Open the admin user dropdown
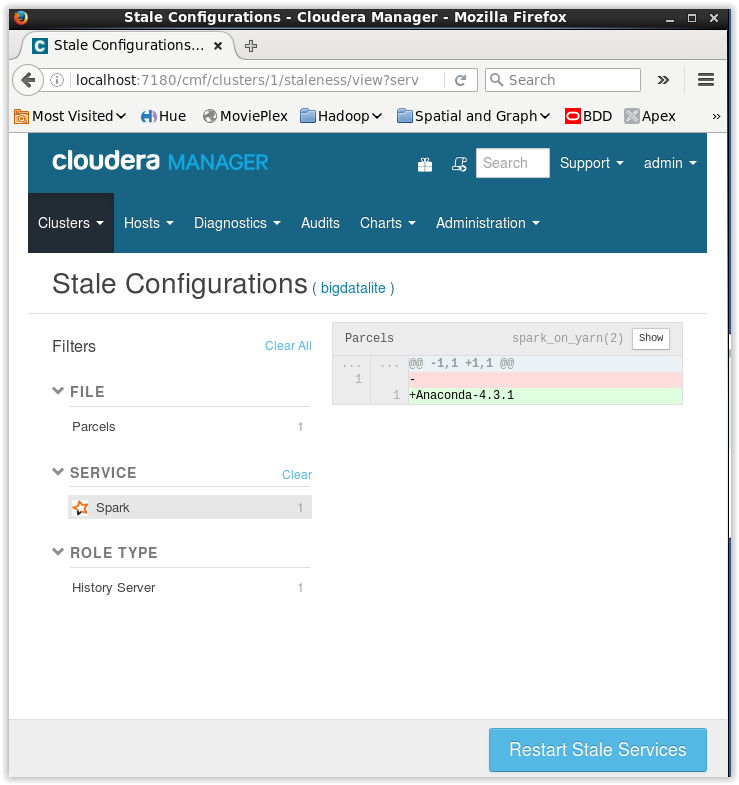 [670, 163]
